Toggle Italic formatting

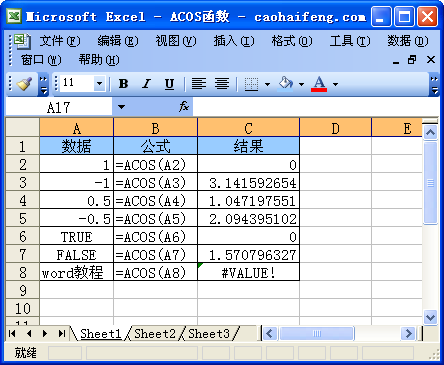pyautogui.click(x=146, y=84)
